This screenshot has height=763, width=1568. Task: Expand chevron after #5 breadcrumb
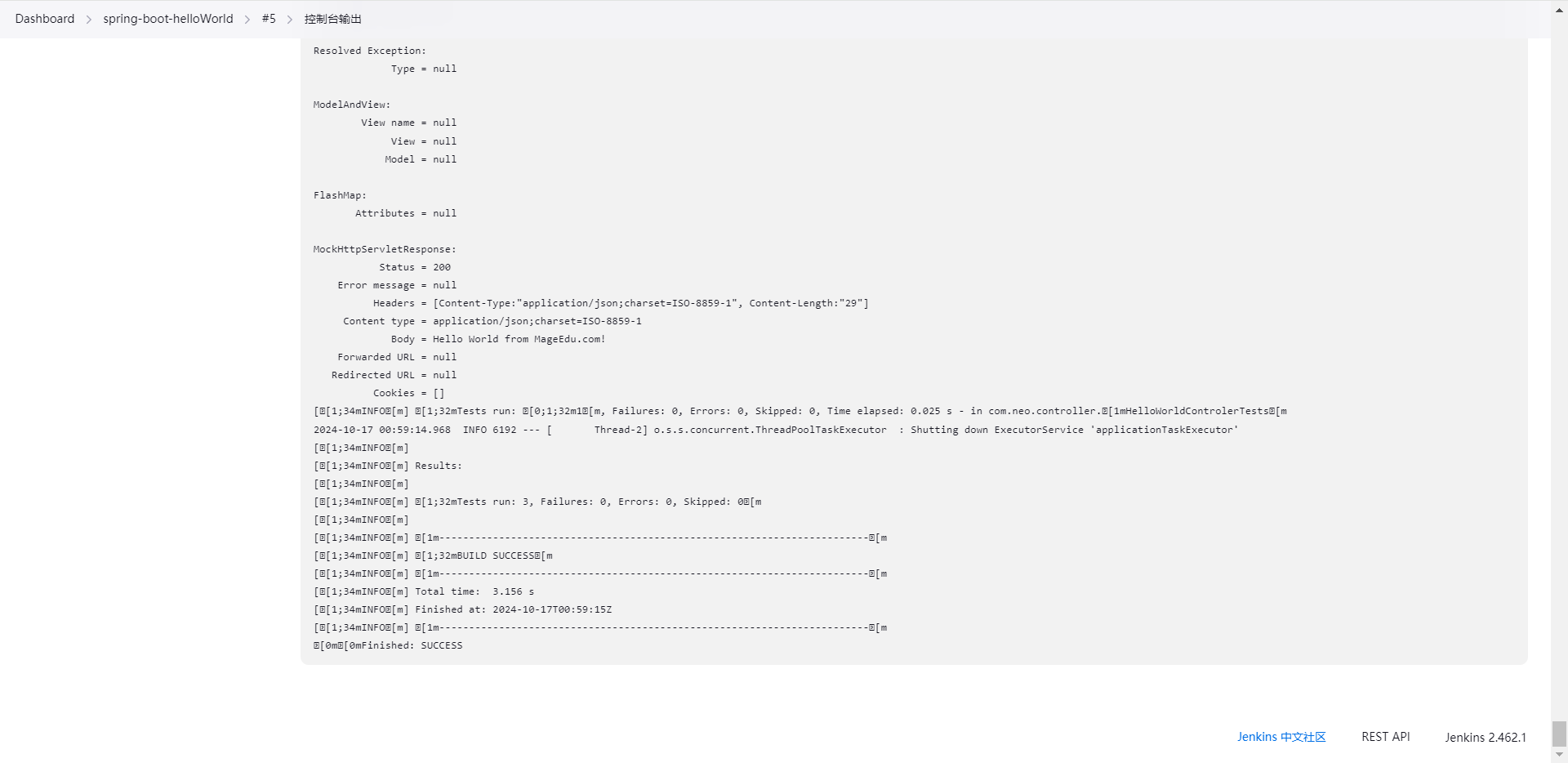pyautogui.click(x=290, y=19)
